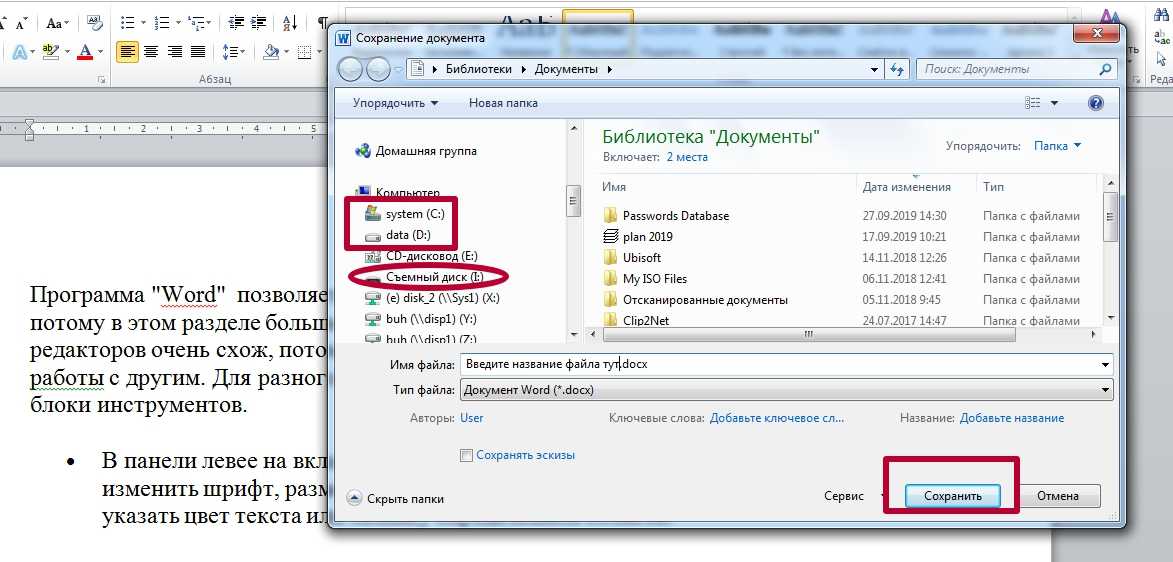This screenshot has width=1173, height=562.
Task: Click change view icon in dialog toolbar
Action: point(1033,103)
